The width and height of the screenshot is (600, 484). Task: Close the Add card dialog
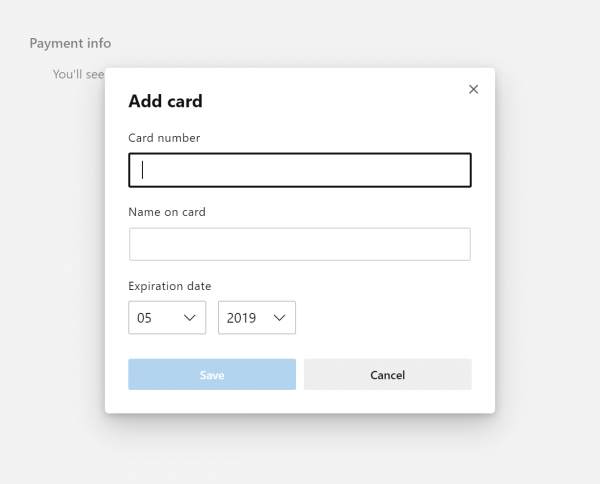(x=473, y=89)
